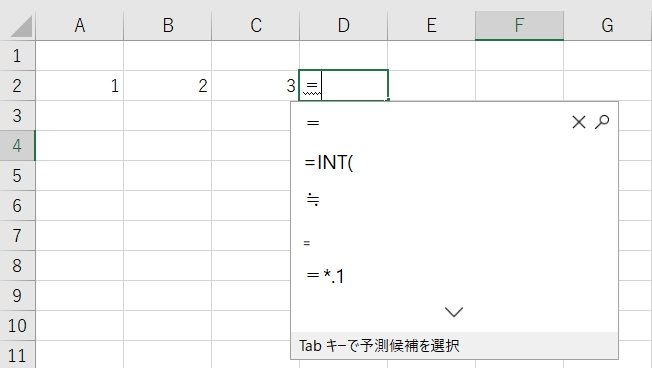Select column A header

(80, 25)
